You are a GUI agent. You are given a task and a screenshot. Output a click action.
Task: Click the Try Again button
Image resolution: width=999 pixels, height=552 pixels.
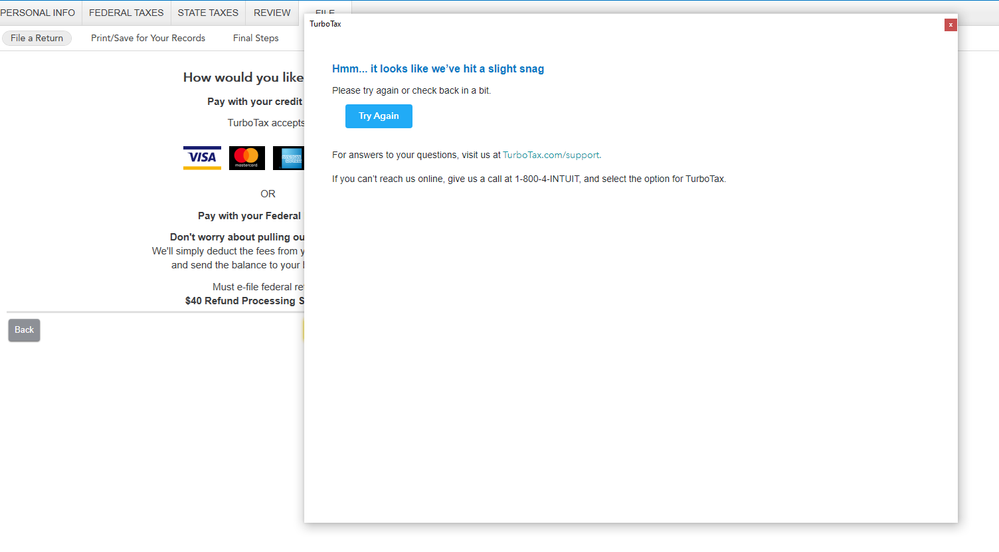[x=378, y=116]
